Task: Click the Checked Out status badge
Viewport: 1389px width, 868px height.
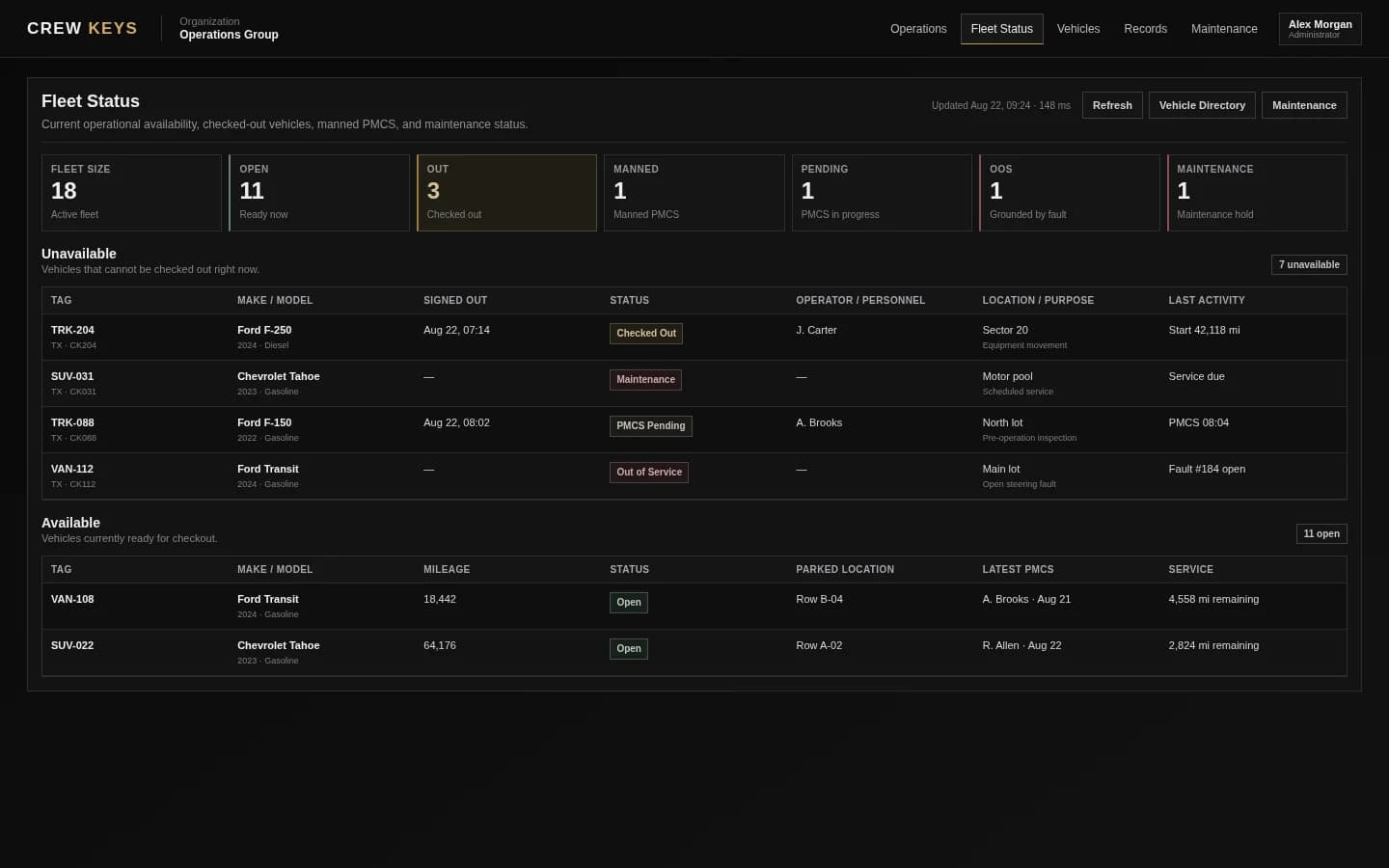Action: (646, 334)
